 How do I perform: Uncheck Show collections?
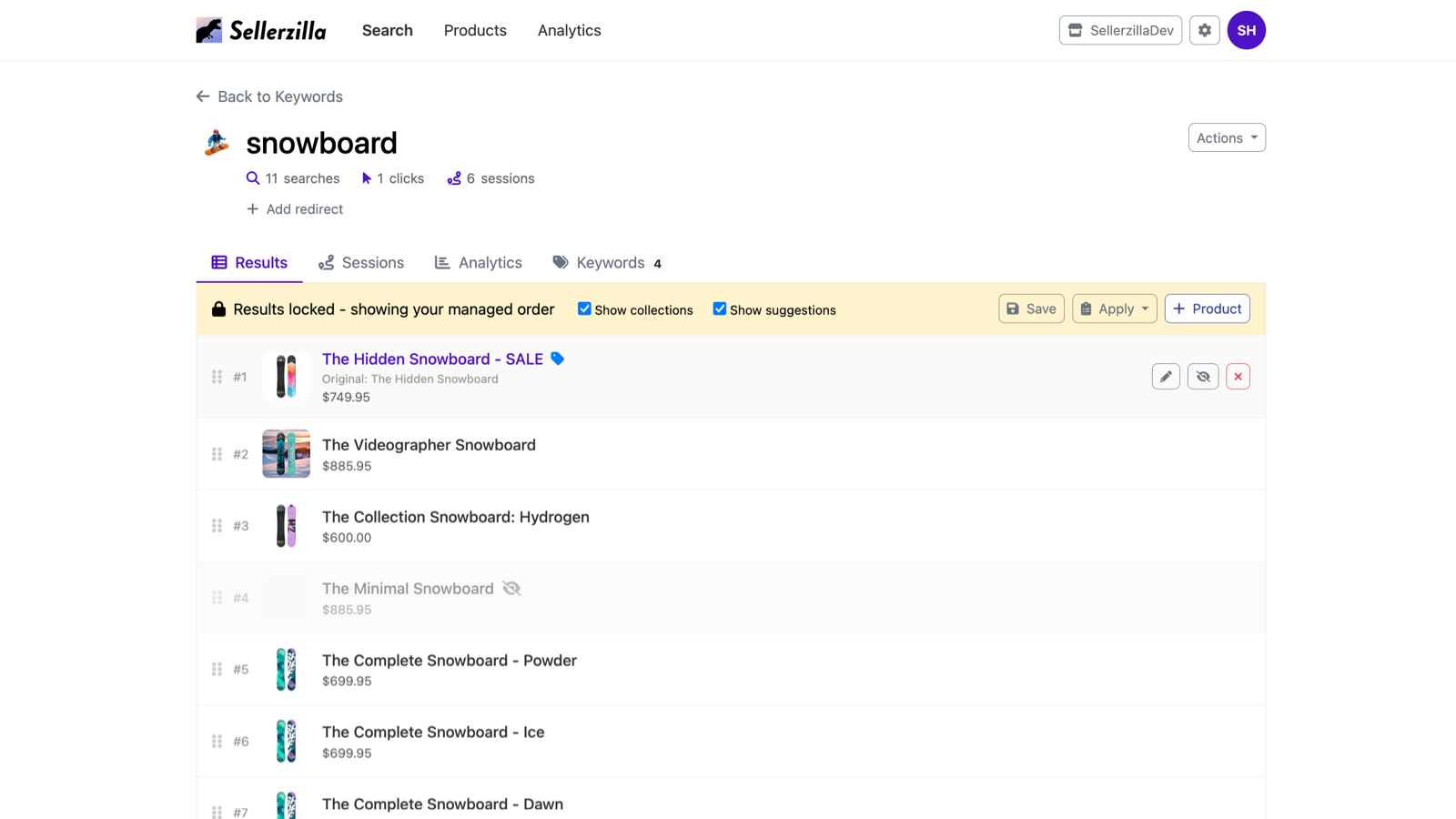point(584,308)
